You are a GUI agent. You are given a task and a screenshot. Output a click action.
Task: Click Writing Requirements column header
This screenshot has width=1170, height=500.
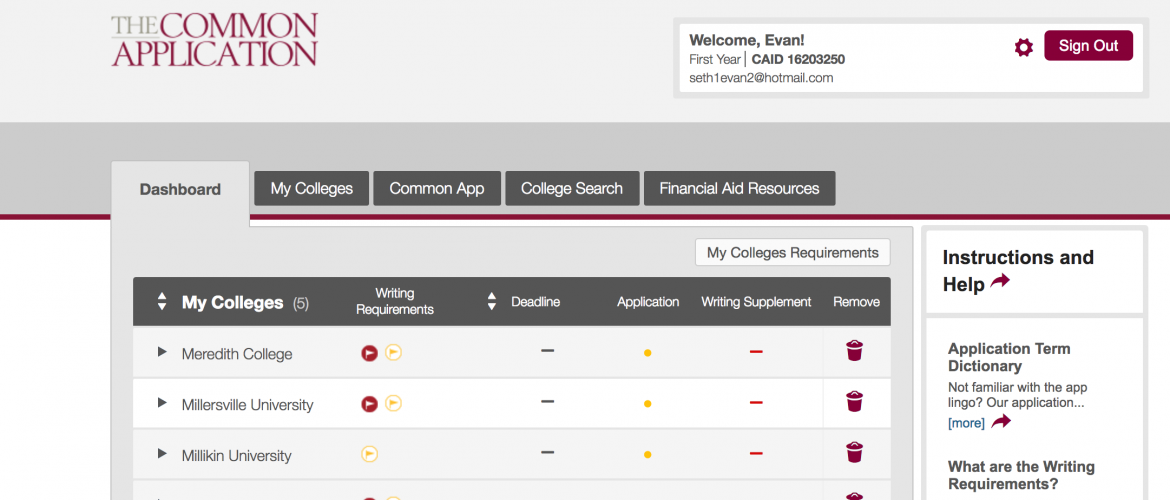395,301
